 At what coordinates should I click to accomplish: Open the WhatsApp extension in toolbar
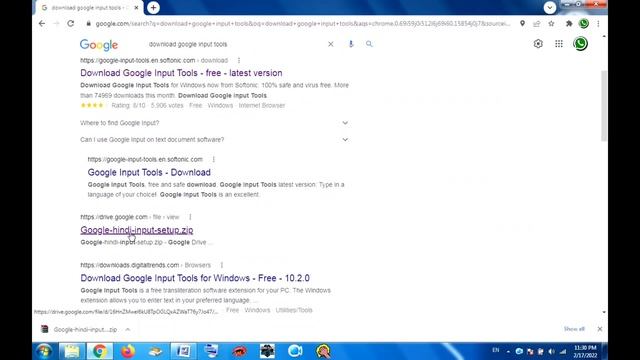[584, 24]
